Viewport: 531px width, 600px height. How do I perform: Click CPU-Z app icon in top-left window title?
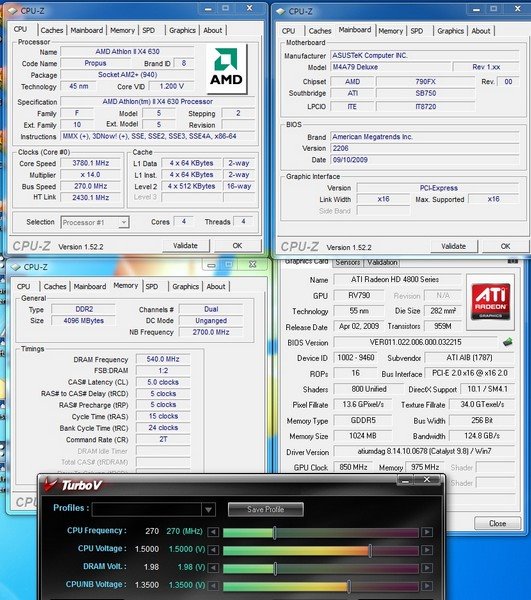pos(13,11)
